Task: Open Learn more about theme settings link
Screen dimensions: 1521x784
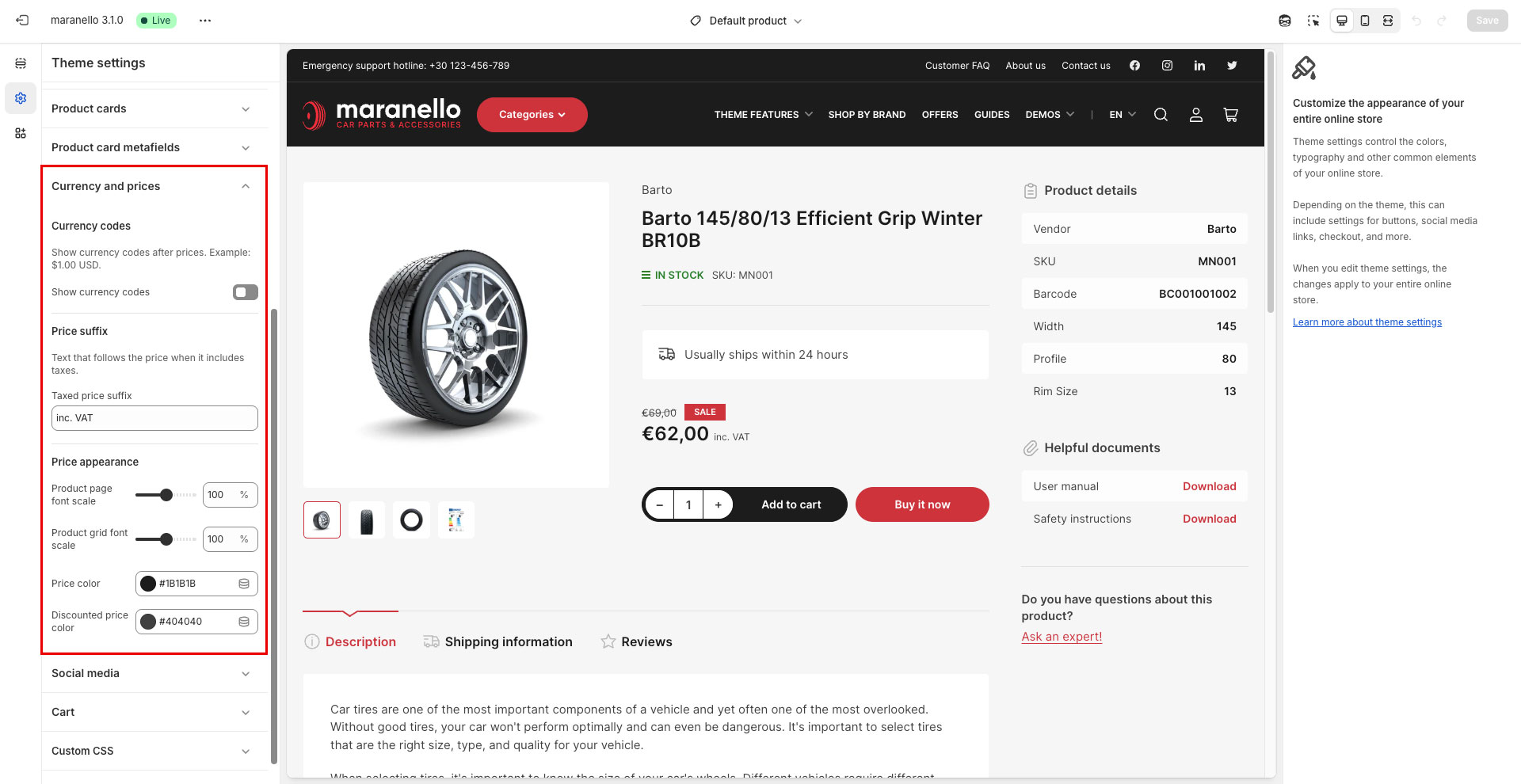Action: pyautogui.click(x=1367, y=322)
